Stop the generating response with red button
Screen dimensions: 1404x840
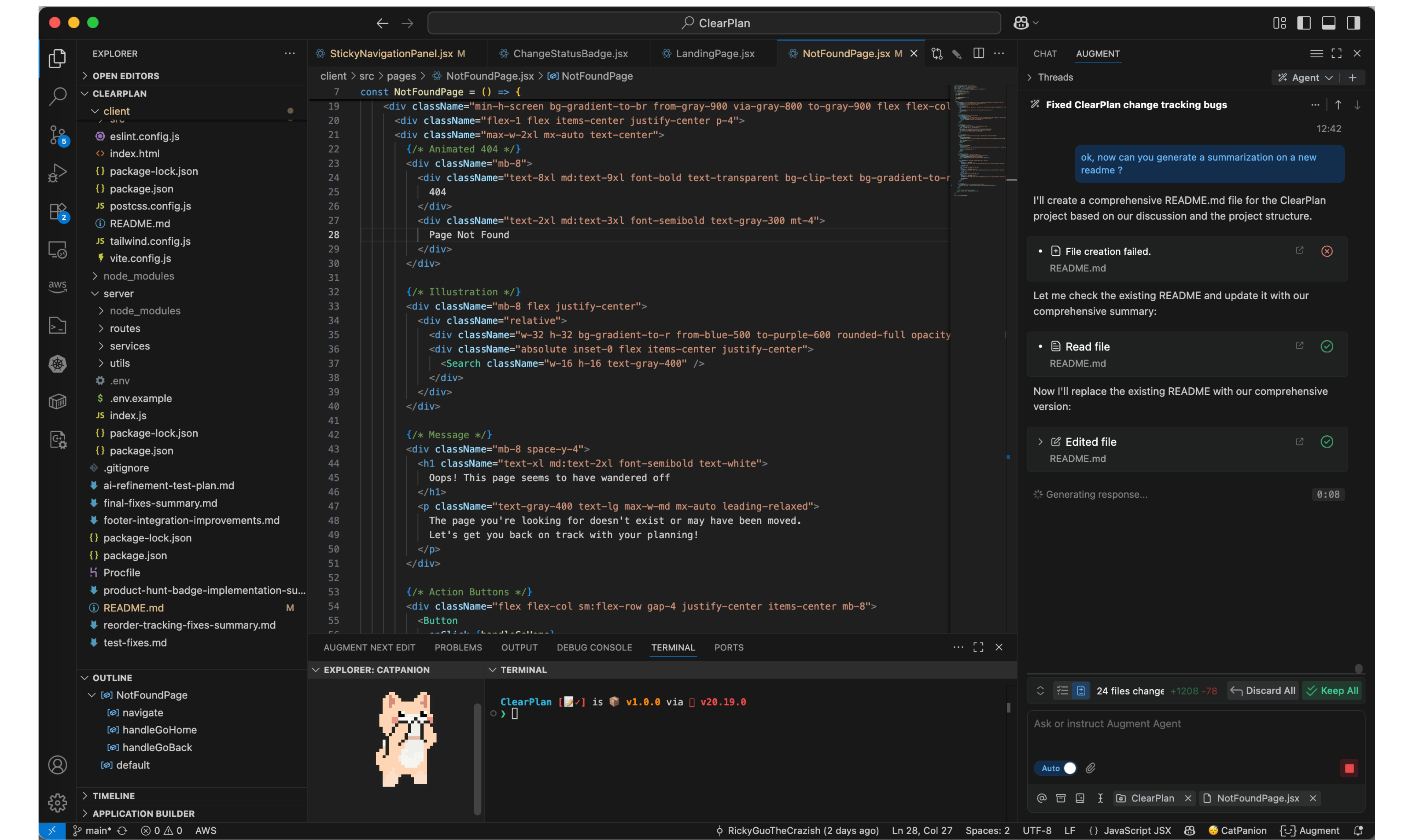1349,768
